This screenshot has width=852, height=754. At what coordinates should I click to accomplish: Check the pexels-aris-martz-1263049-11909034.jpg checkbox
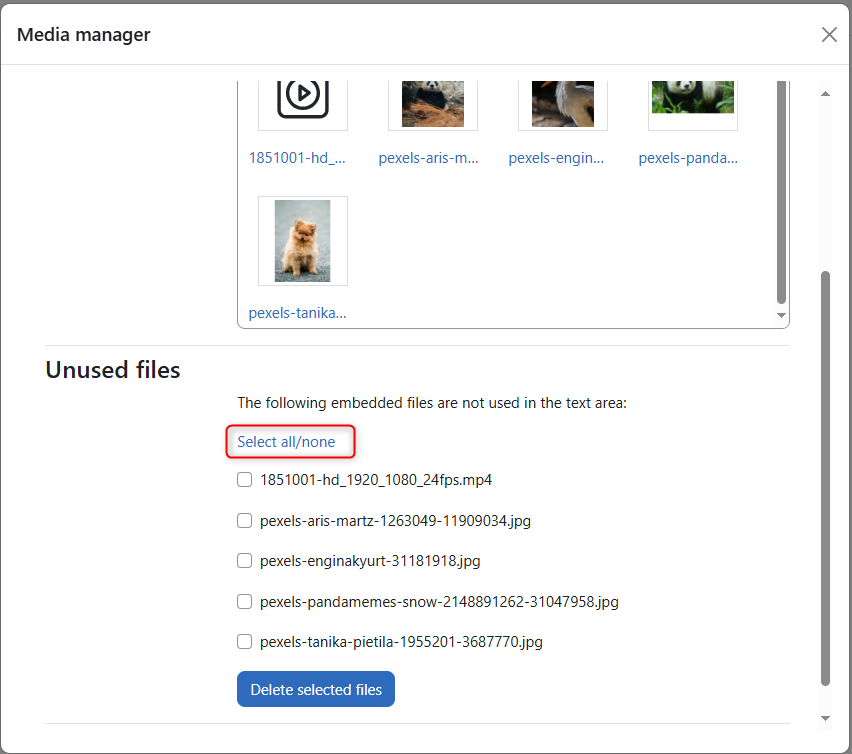pyautogui.click(x=245, y=520)
